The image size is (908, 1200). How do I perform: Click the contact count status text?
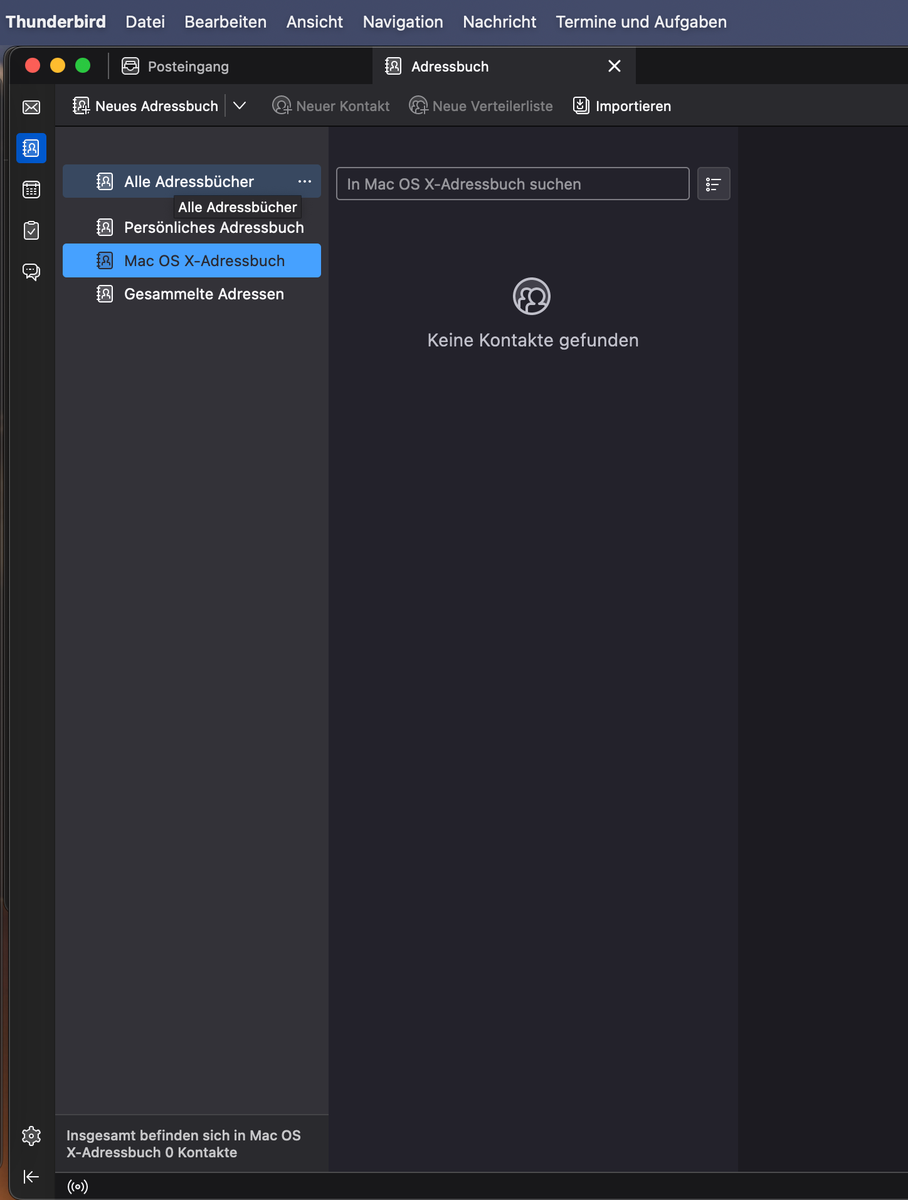point(184,1144)
